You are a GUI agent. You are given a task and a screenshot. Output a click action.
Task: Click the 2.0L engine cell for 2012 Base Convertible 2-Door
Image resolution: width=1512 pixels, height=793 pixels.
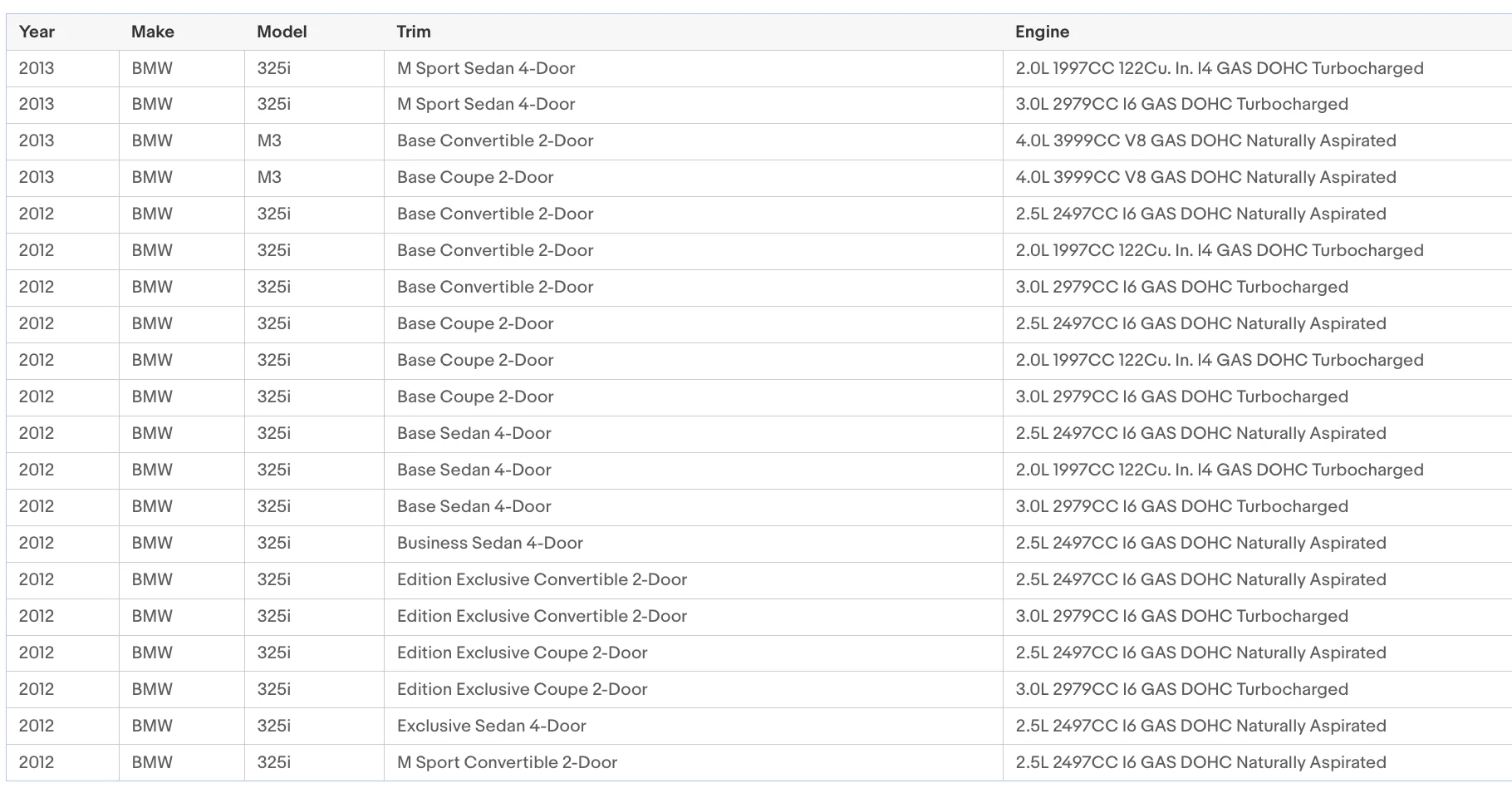pos(1258,251)
